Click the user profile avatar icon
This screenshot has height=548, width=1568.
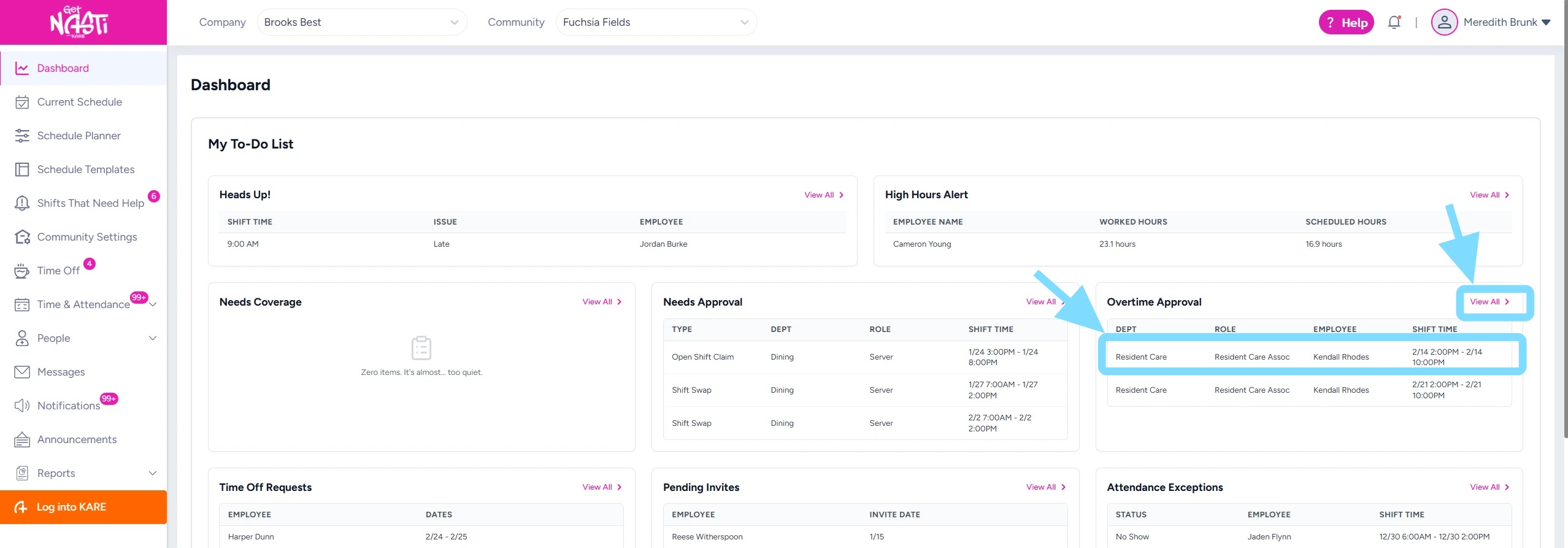[x=1444, y=23]
